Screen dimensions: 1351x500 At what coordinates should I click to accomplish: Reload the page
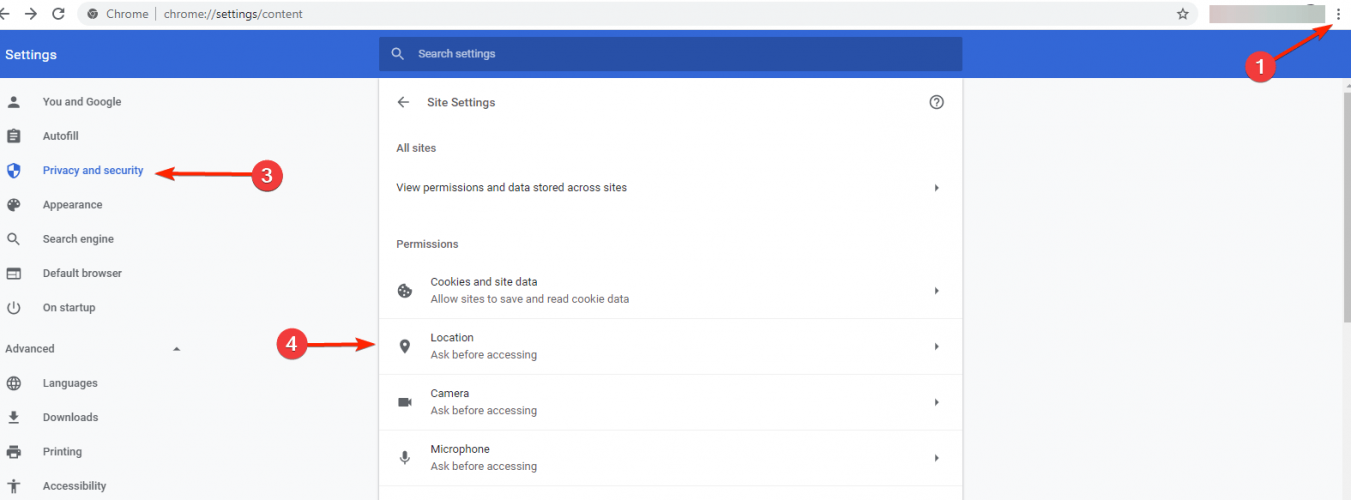pos(58,14)
